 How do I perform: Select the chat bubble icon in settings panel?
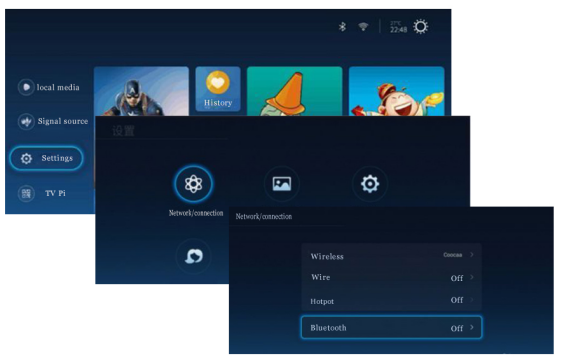coord(194,256)
